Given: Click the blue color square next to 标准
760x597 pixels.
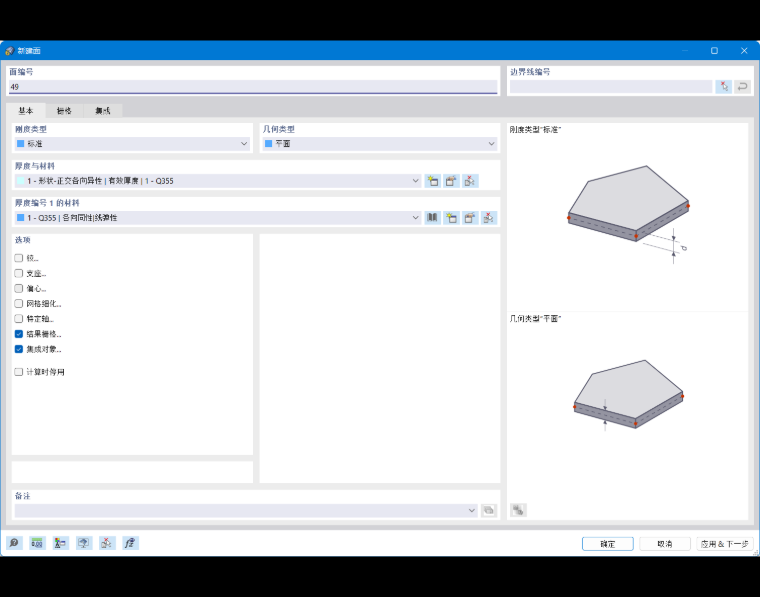Looking at the screenshot, I should pyautogui.click(x=21, y=144).
